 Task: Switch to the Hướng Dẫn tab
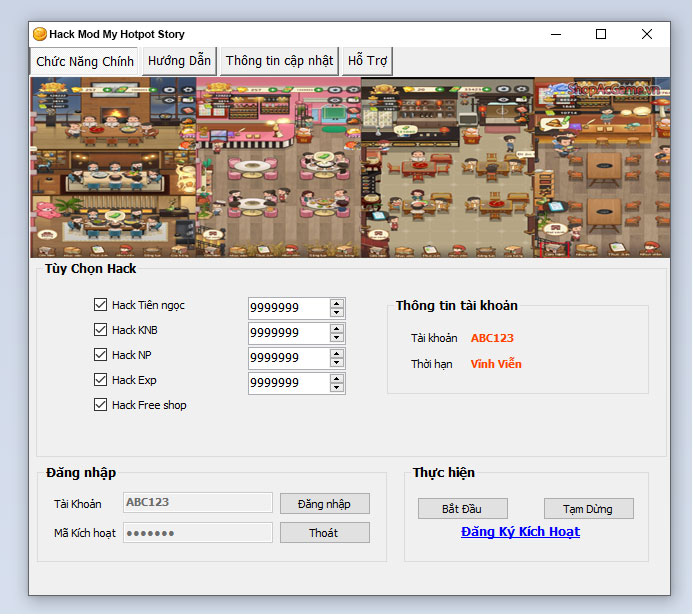tap(179, 61)
